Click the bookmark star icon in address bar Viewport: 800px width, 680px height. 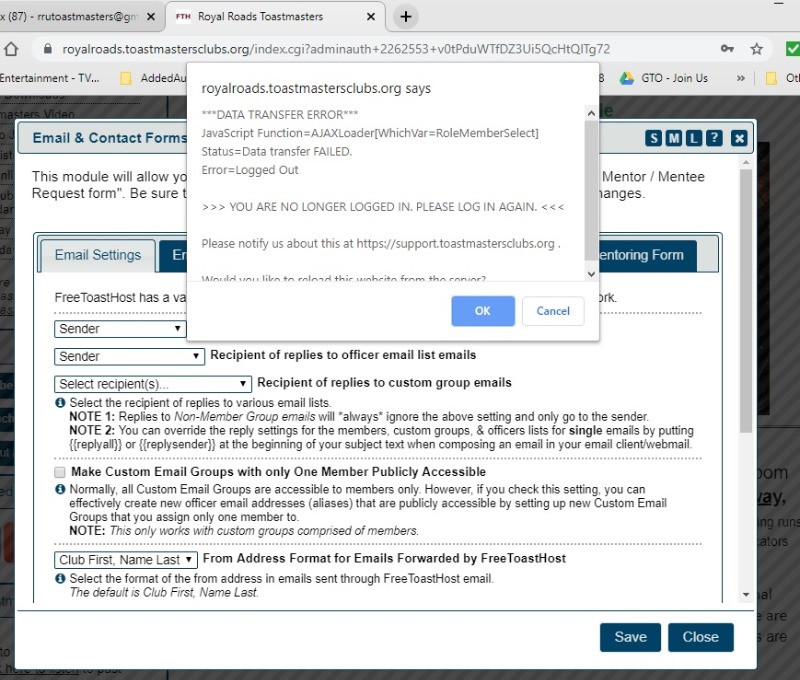pos(757,48)
